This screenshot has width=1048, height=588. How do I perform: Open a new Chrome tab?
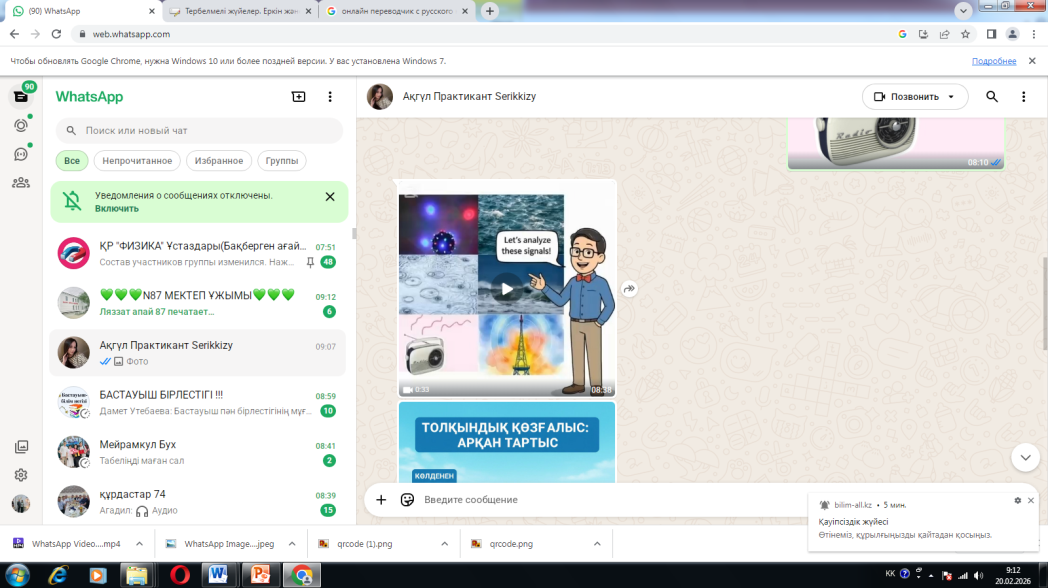point(490,11)
